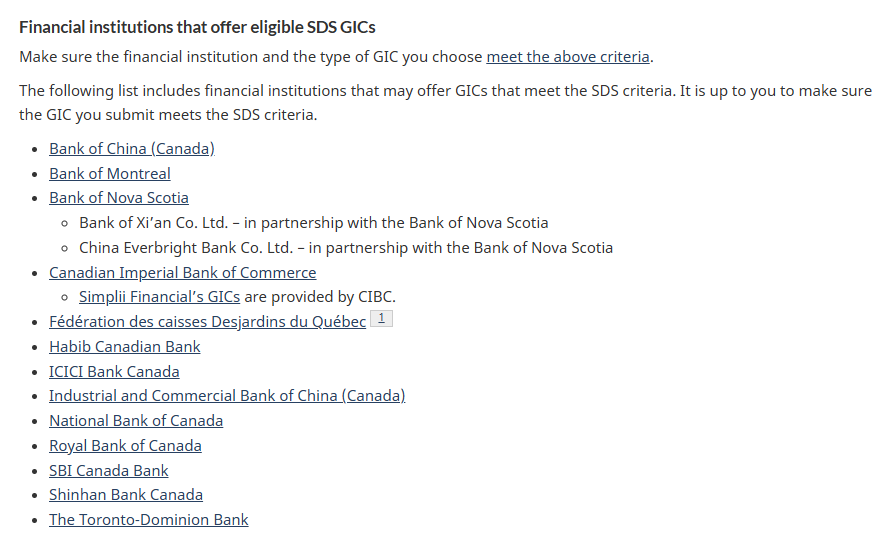Open Industrial and Commercial Bank of China link
This screenshot has height=533, width=878.
click(x=227, y=396)
